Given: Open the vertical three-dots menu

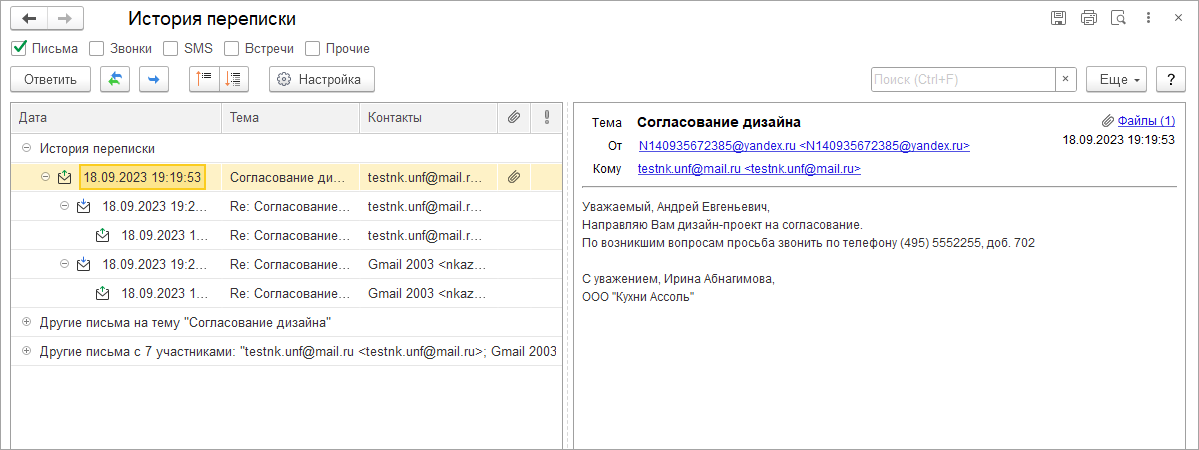Looking at the screenshot, I should coord(1149,18).
